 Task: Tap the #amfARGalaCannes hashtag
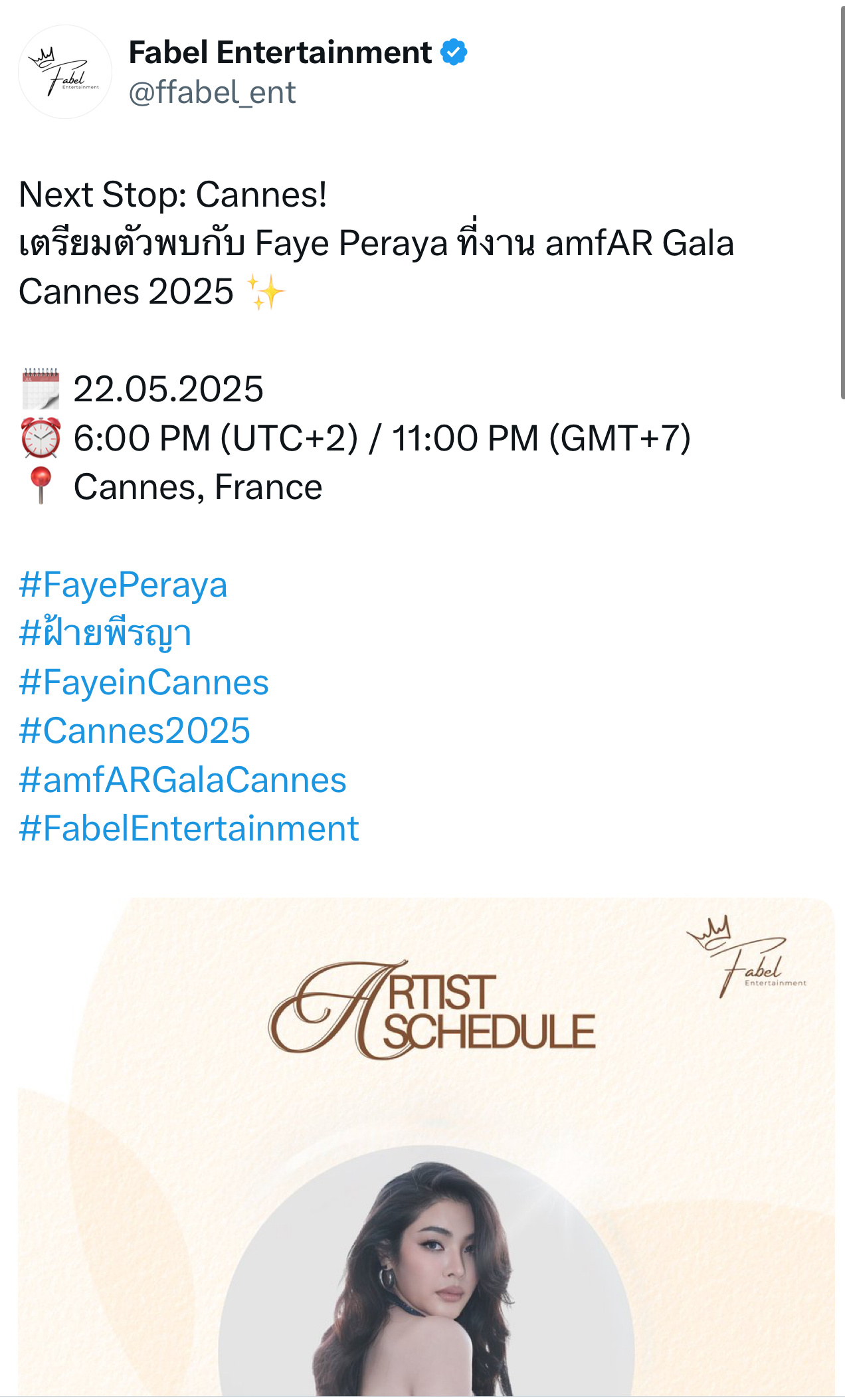(x=183, y=780)
